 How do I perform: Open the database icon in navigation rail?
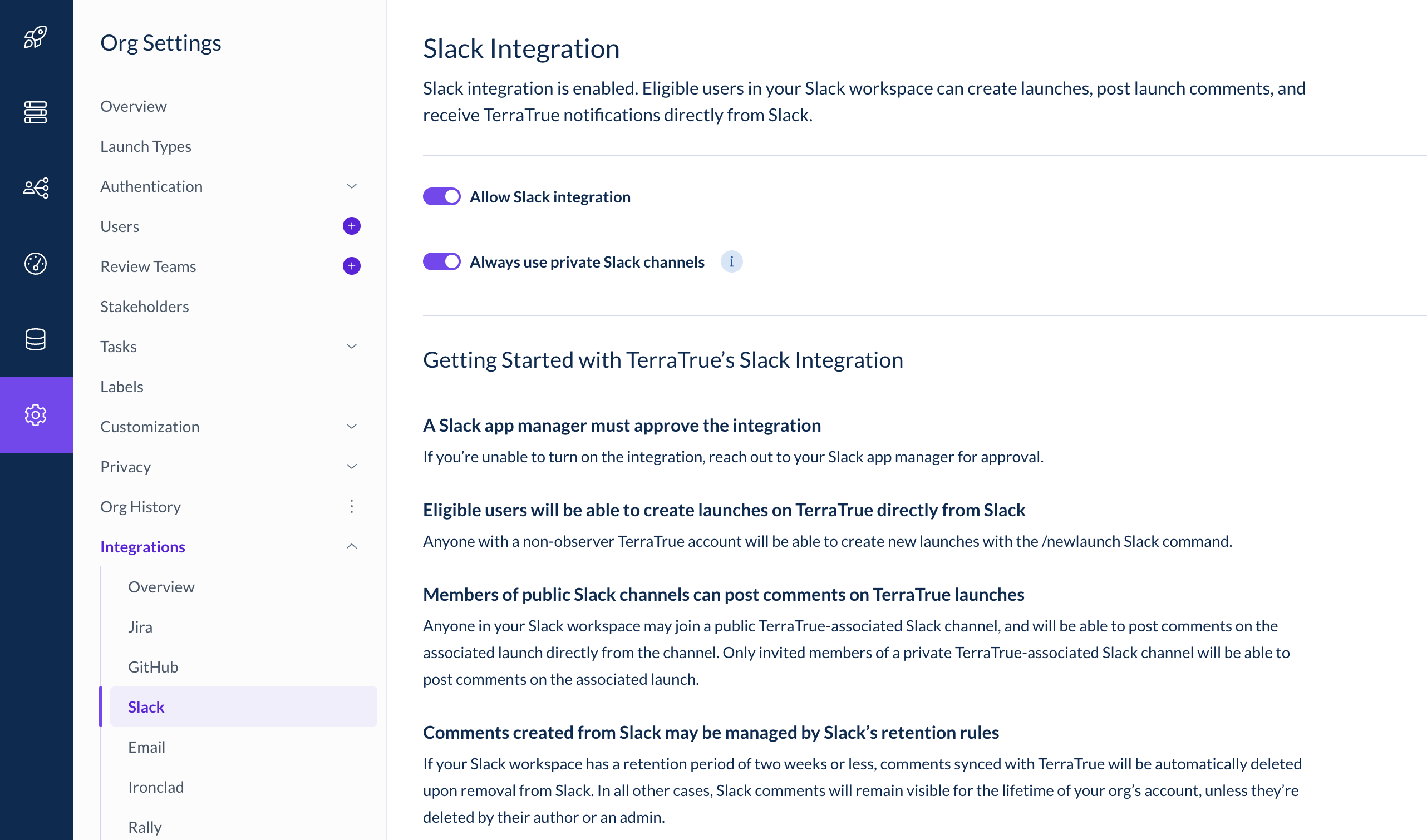36,340
